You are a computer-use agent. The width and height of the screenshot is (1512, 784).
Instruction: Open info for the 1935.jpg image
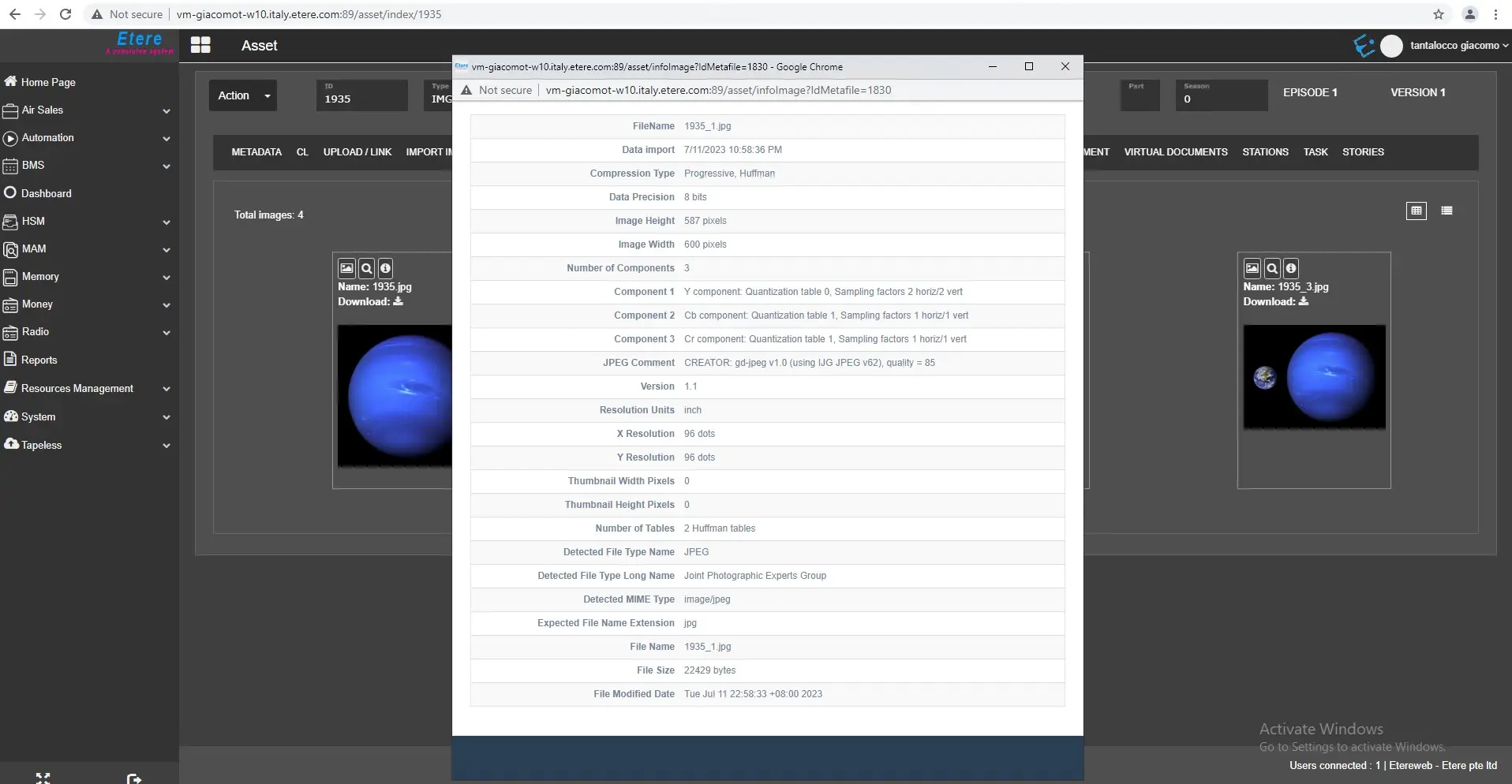(386, 268)
